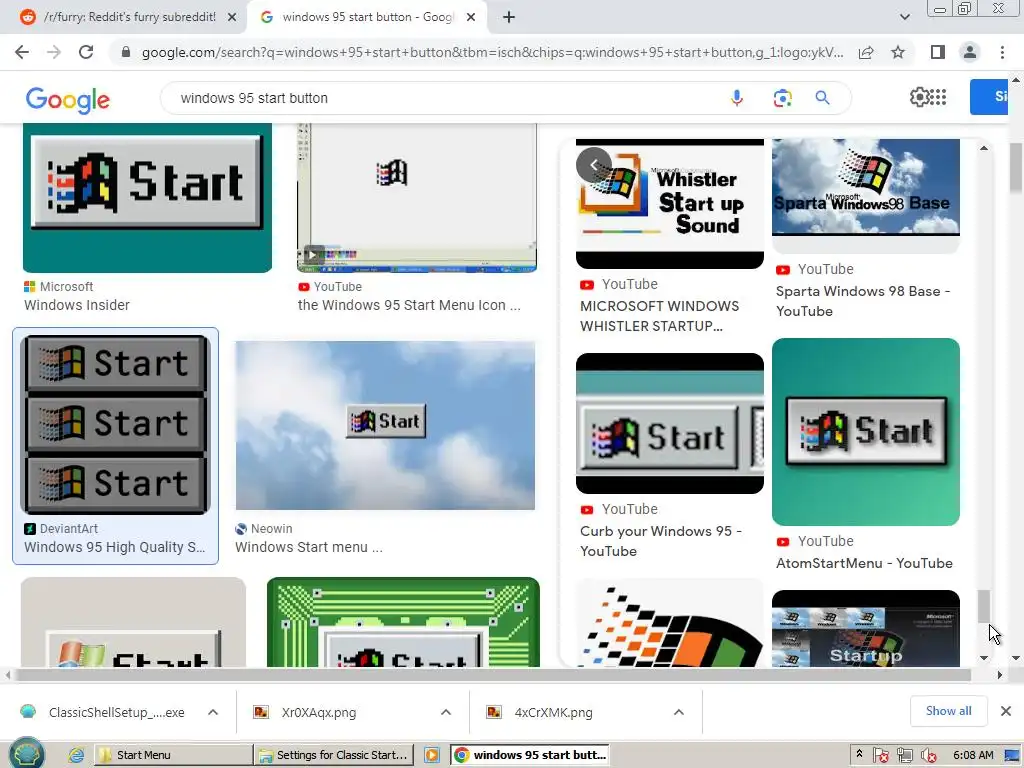Screen dimensions: 1024x768
Task: Open the Google apps grid
Action: point(938,97)
